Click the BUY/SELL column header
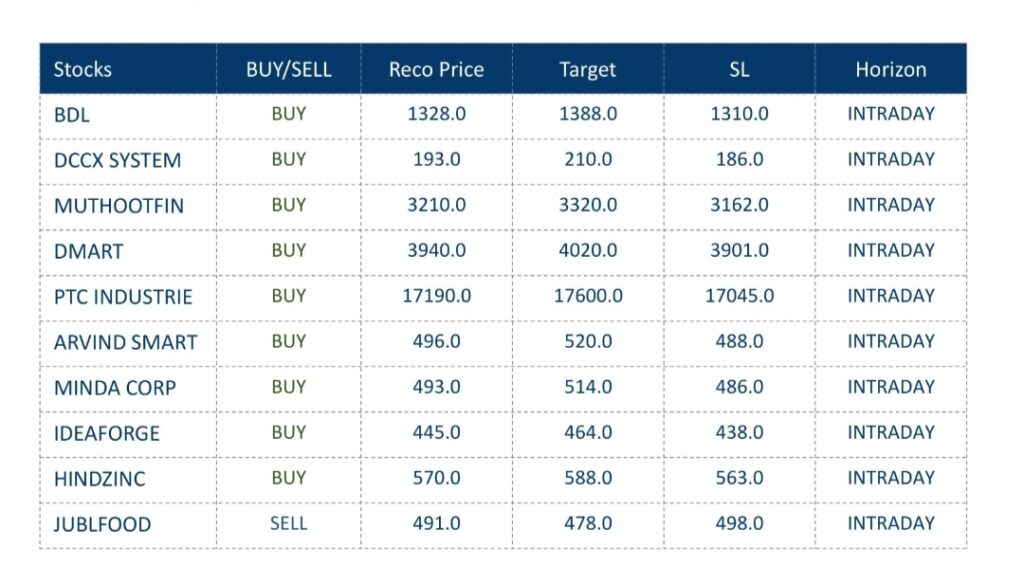Image resolution: width=1024 pixels, height=565 pixels. (288, 70)
